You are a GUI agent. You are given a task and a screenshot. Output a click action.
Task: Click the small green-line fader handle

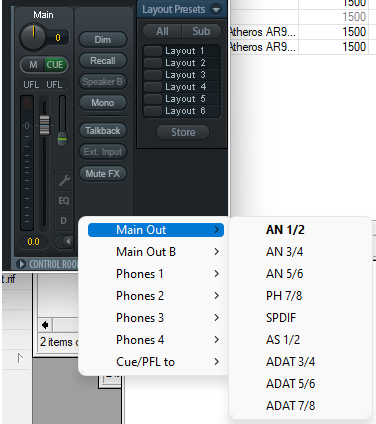coord(62,139)
